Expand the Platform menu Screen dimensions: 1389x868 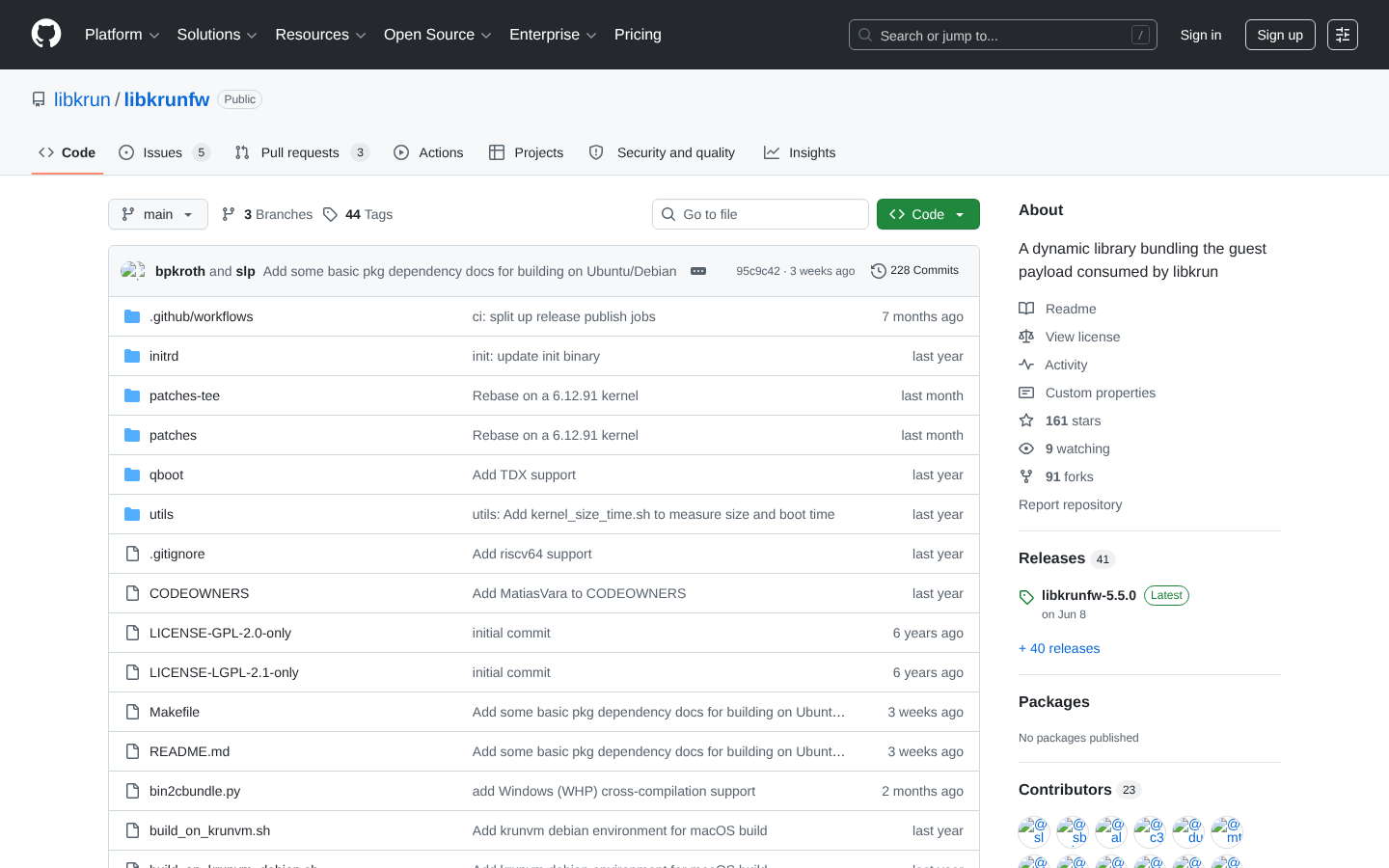coord(123,35)
